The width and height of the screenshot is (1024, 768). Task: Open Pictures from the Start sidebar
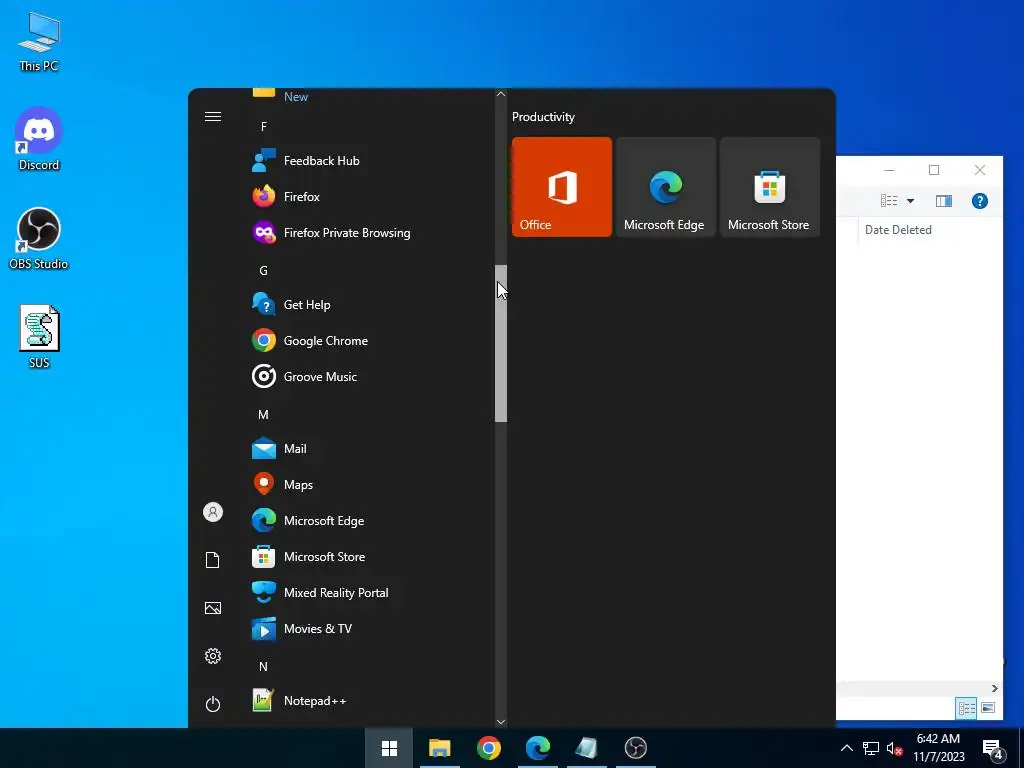213,608
